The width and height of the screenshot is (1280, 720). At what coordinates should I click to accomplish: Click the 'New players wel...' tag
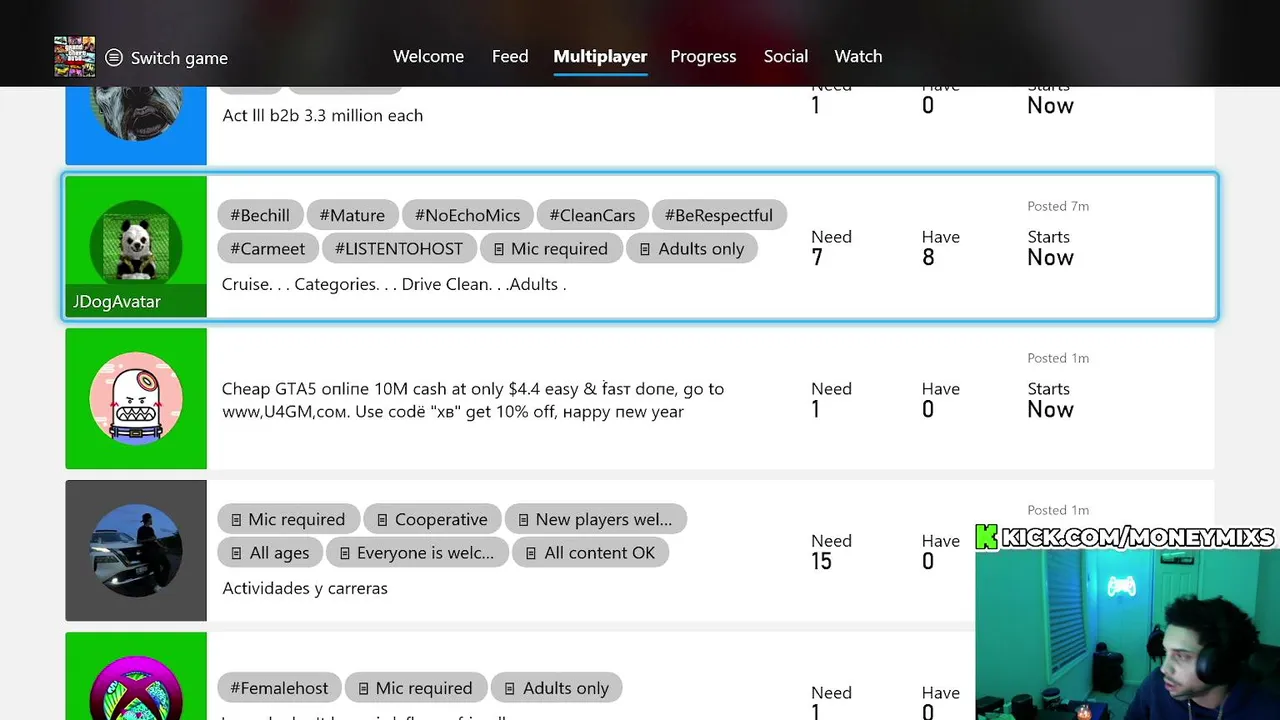tap(595, 519)
